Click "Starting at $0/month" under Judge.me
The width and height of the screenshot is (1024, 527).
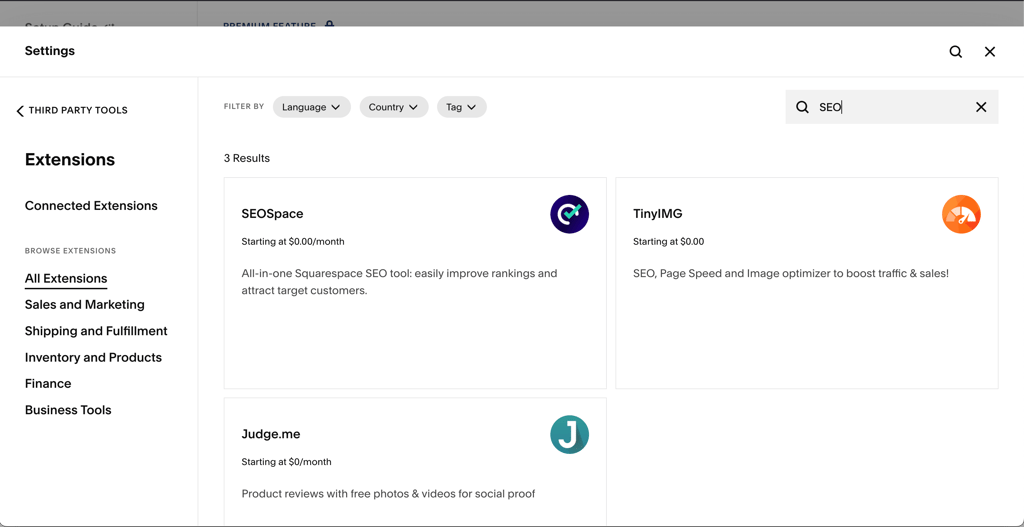[287, 462]
